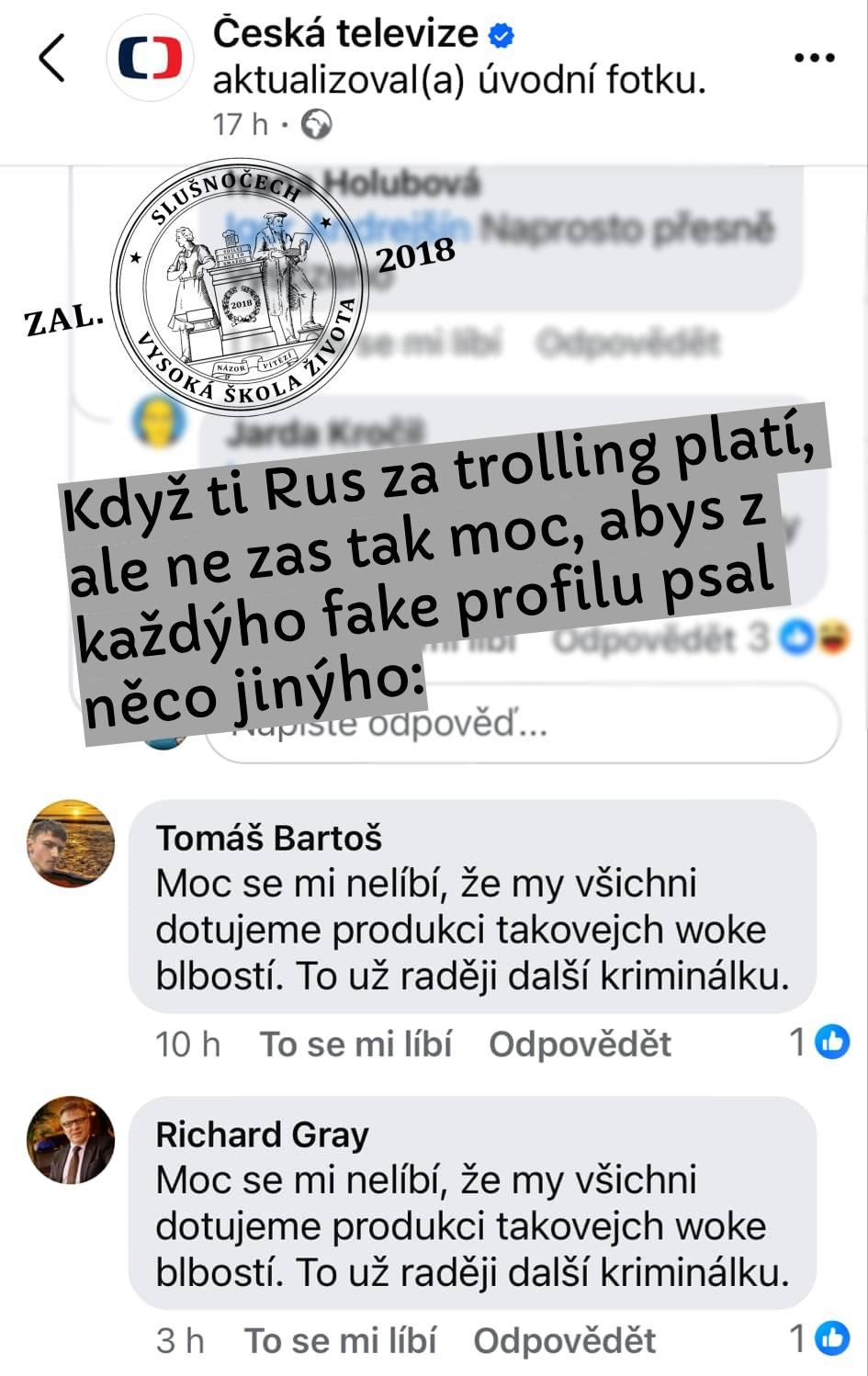Open Richard Gray name link
The height and width of the screenshot is (1376, 868).
pyautogui.click(x=262, y=1135)
